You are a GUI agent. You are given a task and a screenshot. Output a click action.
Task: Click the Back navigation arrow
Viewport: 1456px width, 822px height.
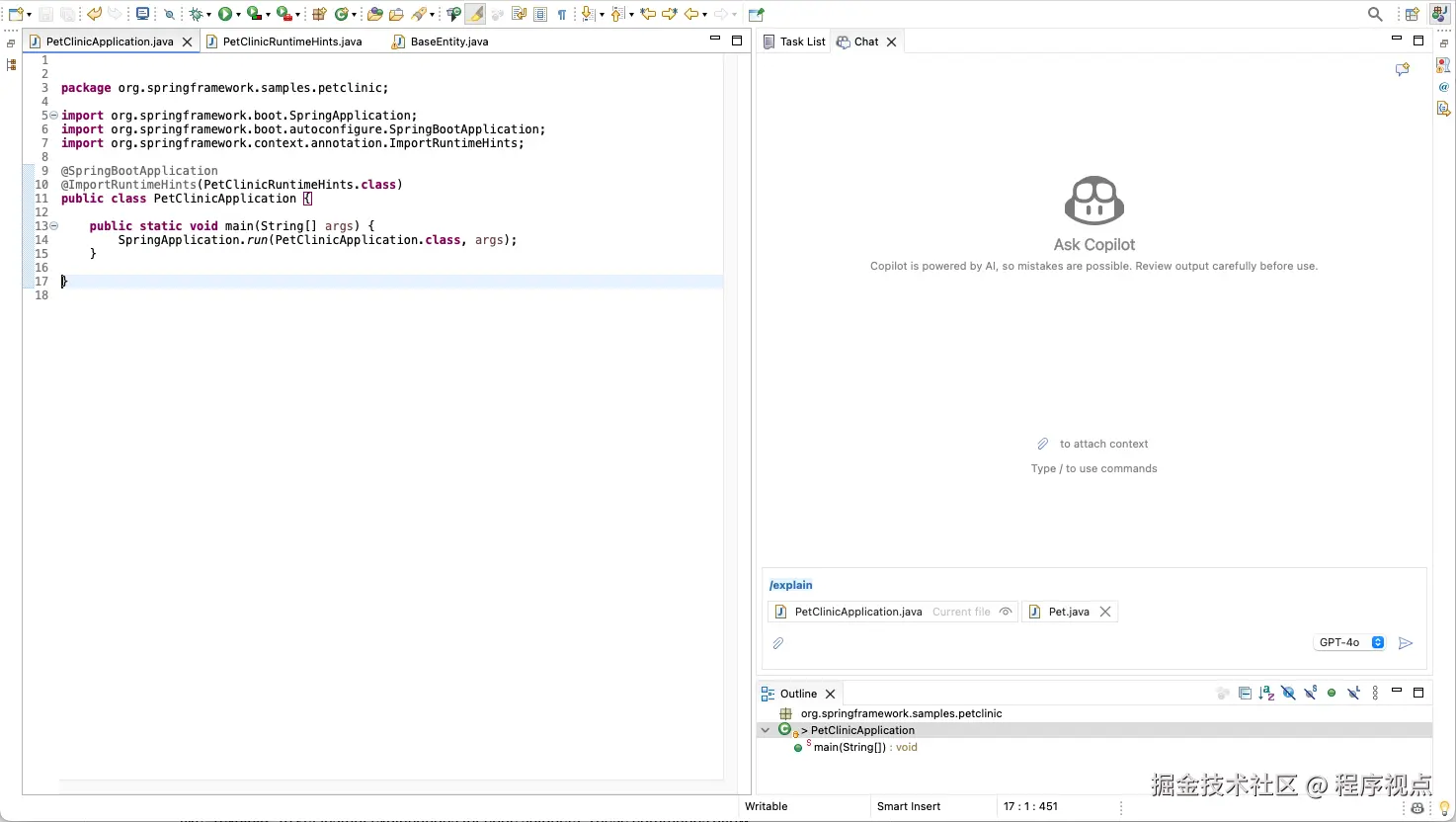click(691, 14)
